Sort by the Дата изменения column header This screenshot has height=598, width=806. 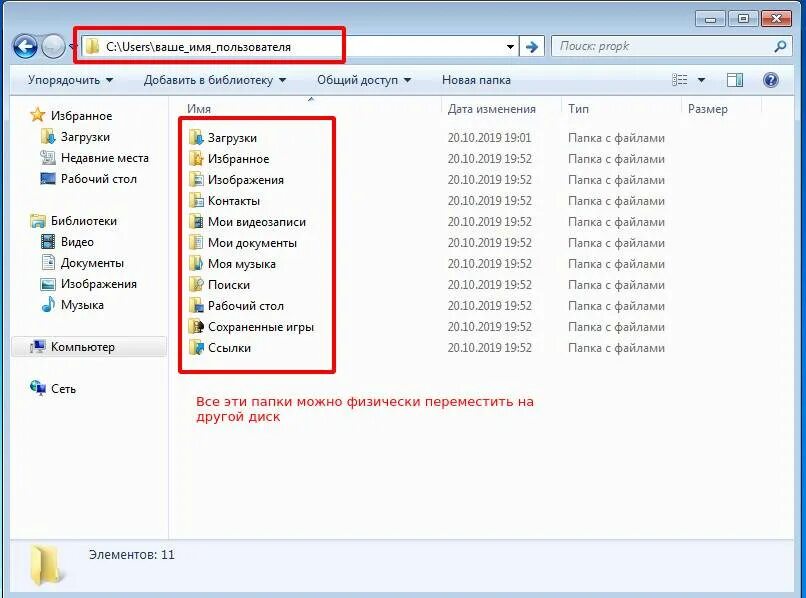[491, 108]
